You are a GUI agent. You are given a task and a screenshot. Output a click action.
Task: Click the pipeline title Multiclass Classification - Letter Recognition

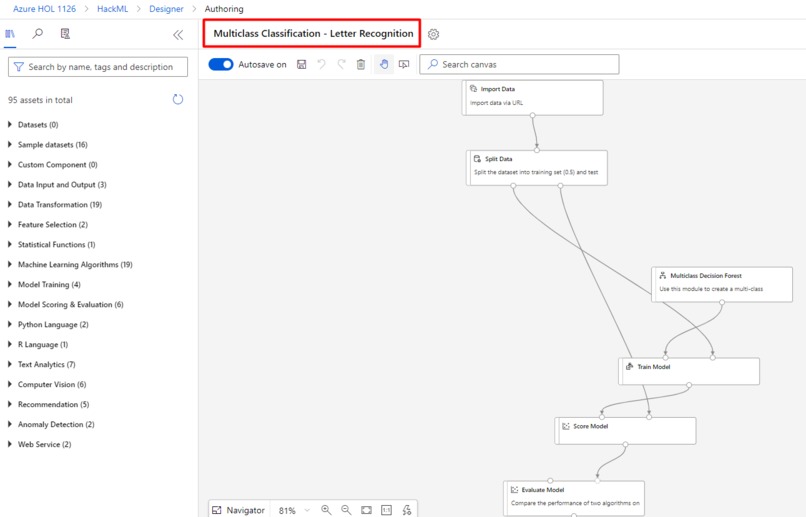313,33
